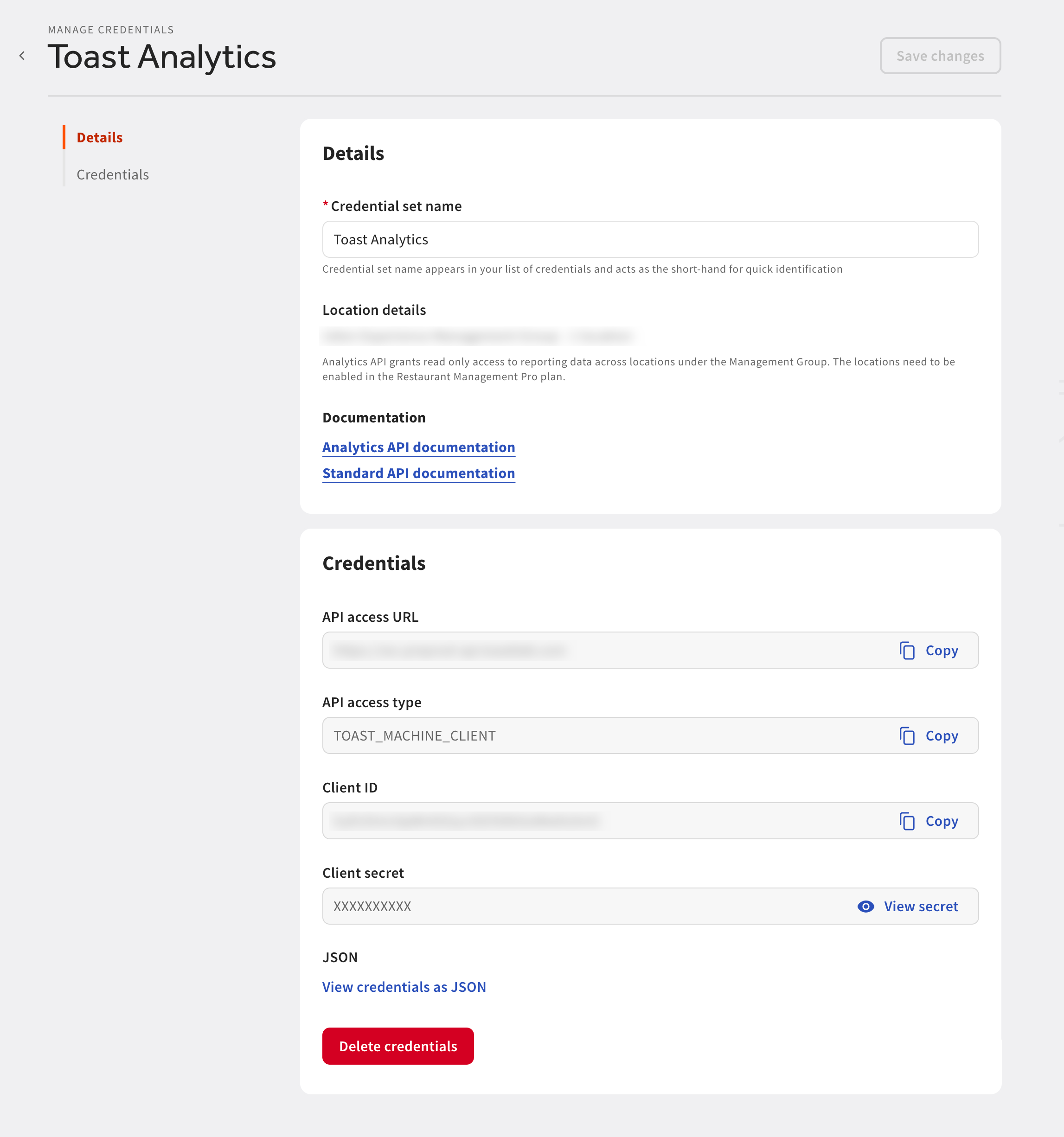Select the TOAST_MACHINE_CLIENT access type field
This screenshot has width=1064, height=1137.
(x=650, y=735)
